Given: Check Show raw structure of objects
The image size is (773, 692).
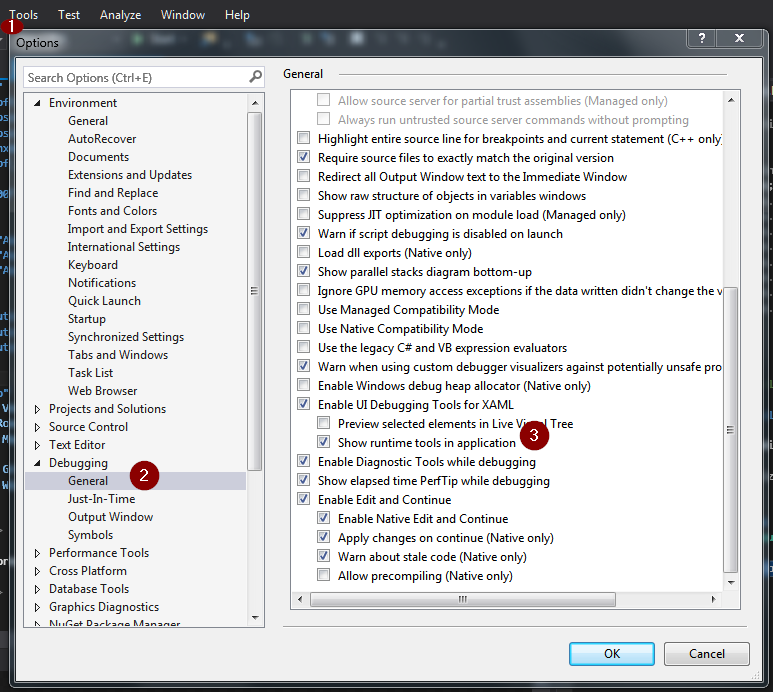Looking at the screenshot, I should coord(303,195).
